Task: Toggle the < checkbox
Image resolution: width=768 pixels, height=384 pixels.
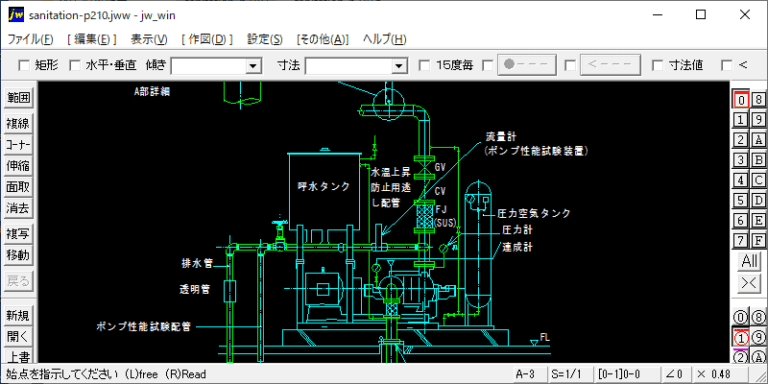Action: 727,65
